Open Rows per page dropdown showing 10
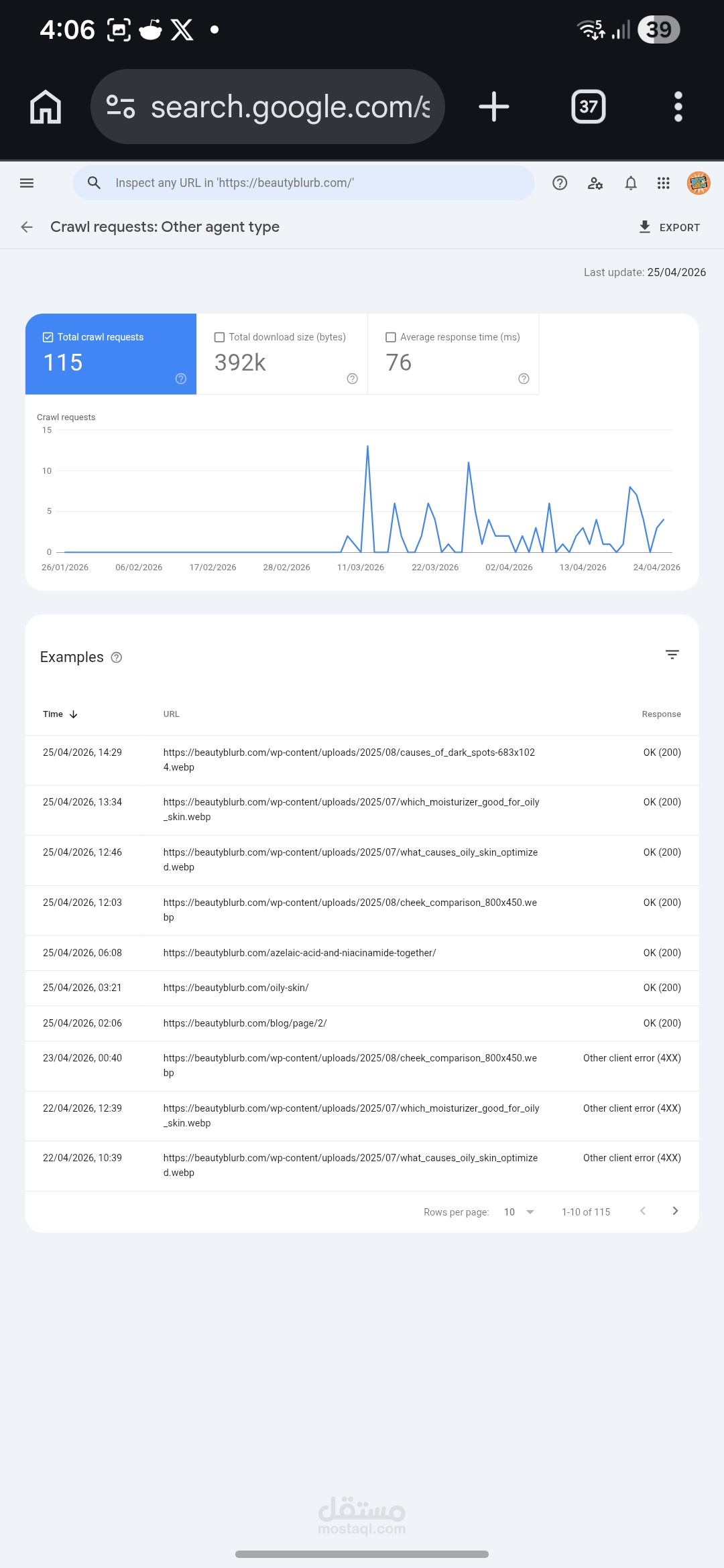This screenshot has height=1568, width=724. (519, 1212)
